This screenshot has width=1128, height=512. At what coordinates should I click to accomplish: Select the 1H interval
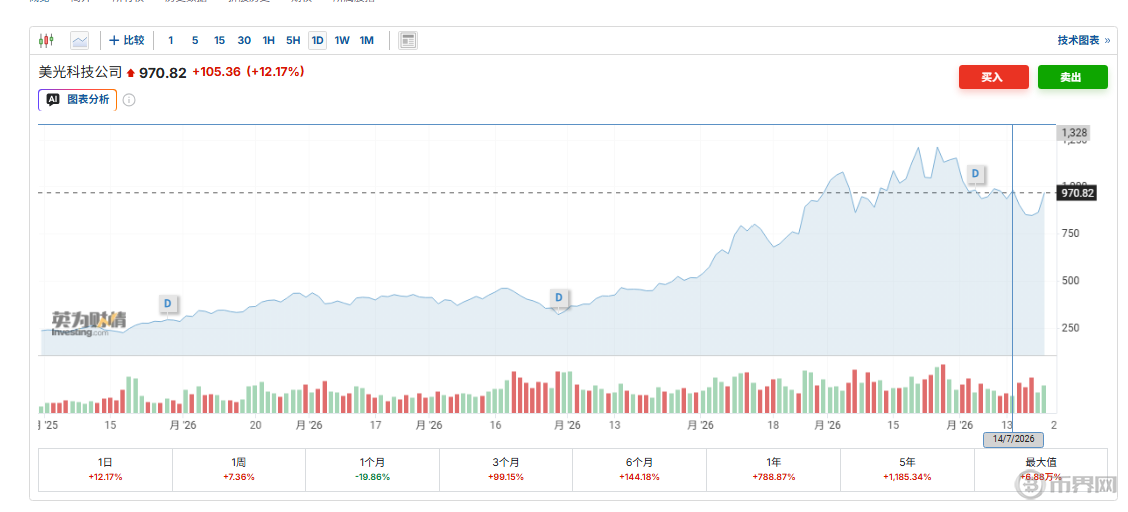tap(268, 40)
